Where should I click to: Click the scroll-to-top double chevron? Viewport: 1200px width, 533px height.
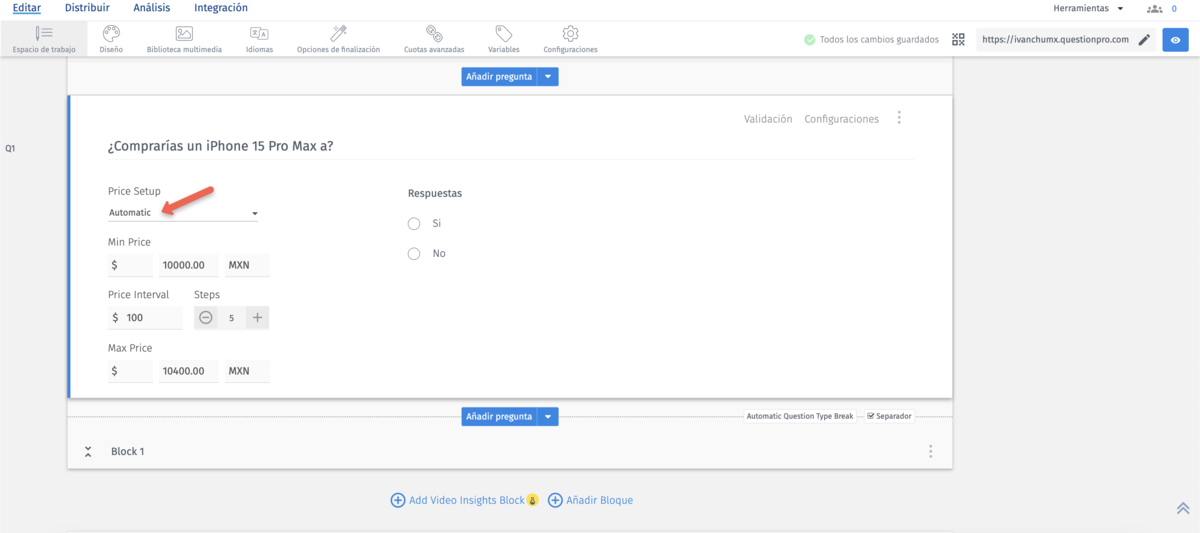click(1183, 508)
